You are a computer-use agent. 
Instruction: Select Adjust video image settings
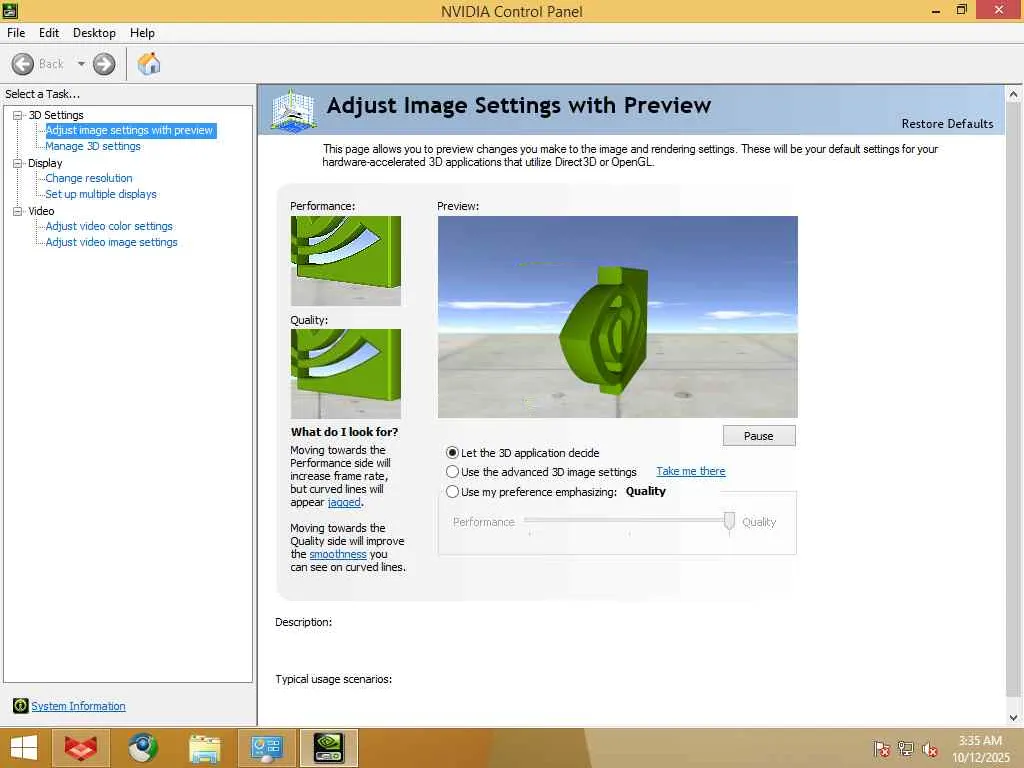(112, 242)
